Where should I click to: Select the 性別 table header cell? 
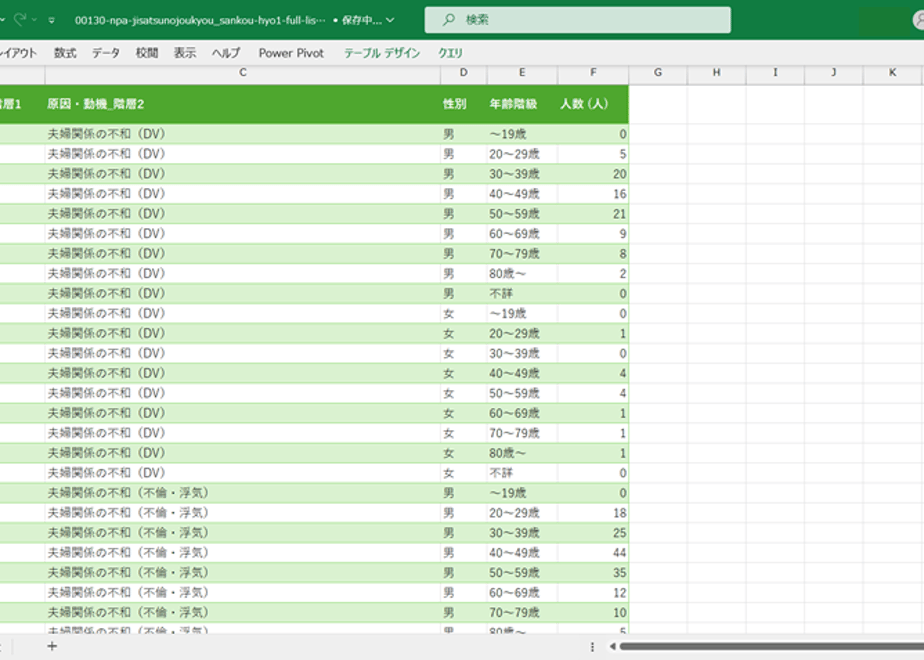point(464,104)
